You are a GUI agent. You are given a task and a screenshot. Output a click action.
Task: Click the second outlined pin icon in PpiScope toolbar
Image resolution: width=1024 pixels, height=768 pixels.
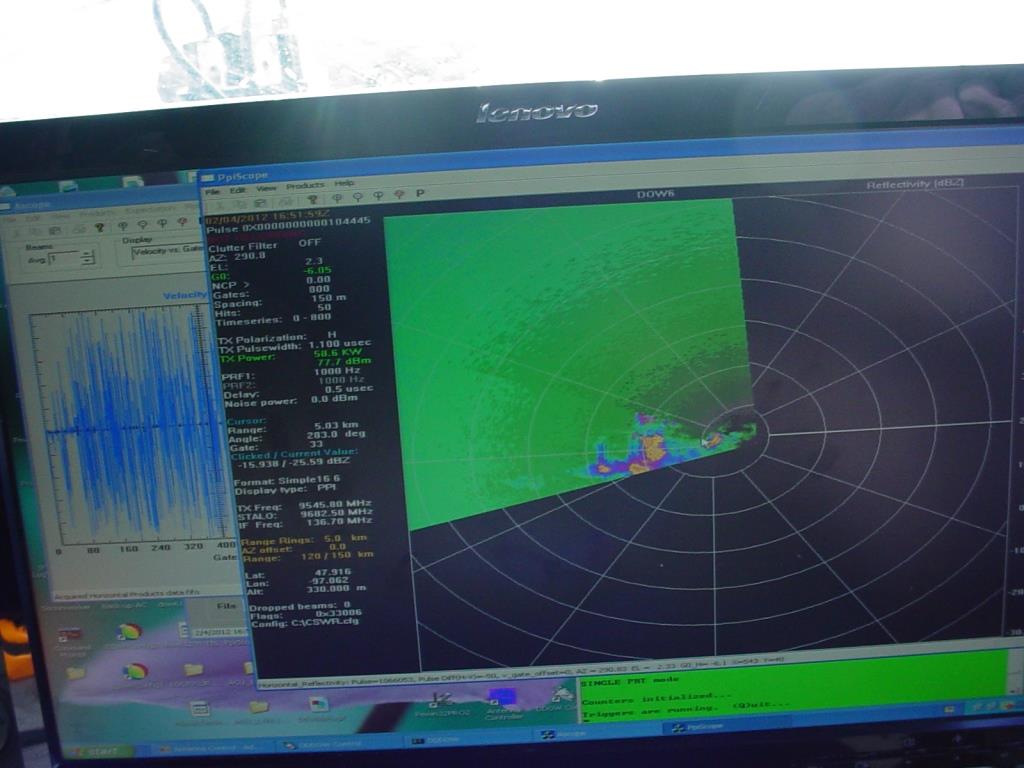click(x=358, y=197)
